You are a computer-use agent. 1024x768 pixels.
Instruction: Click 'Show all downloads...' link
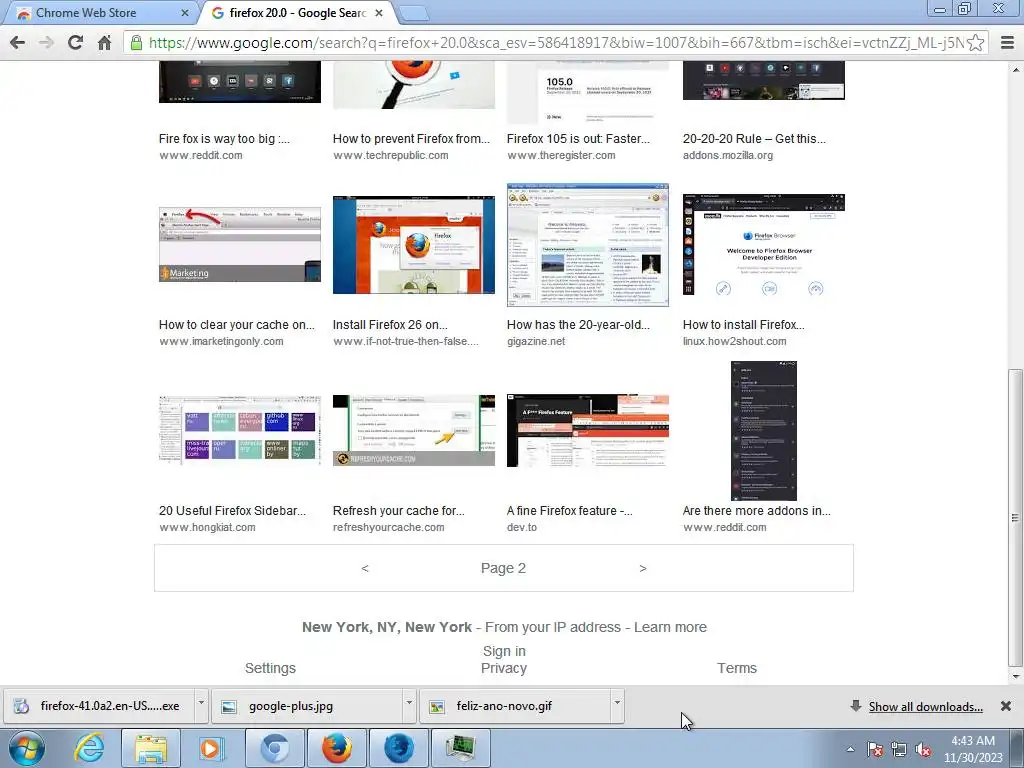coord(925,707)
